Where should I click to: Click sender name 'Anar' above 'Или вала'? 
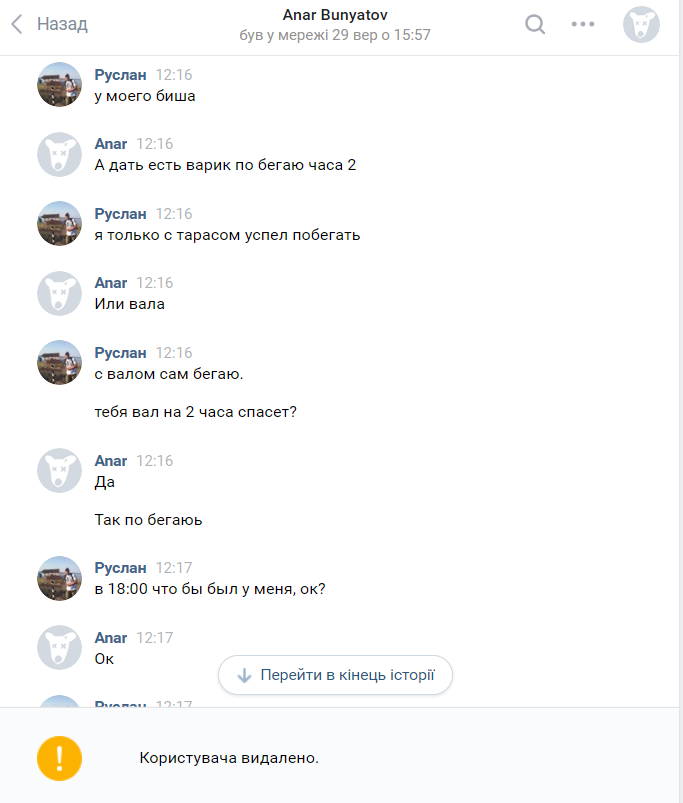111,283
